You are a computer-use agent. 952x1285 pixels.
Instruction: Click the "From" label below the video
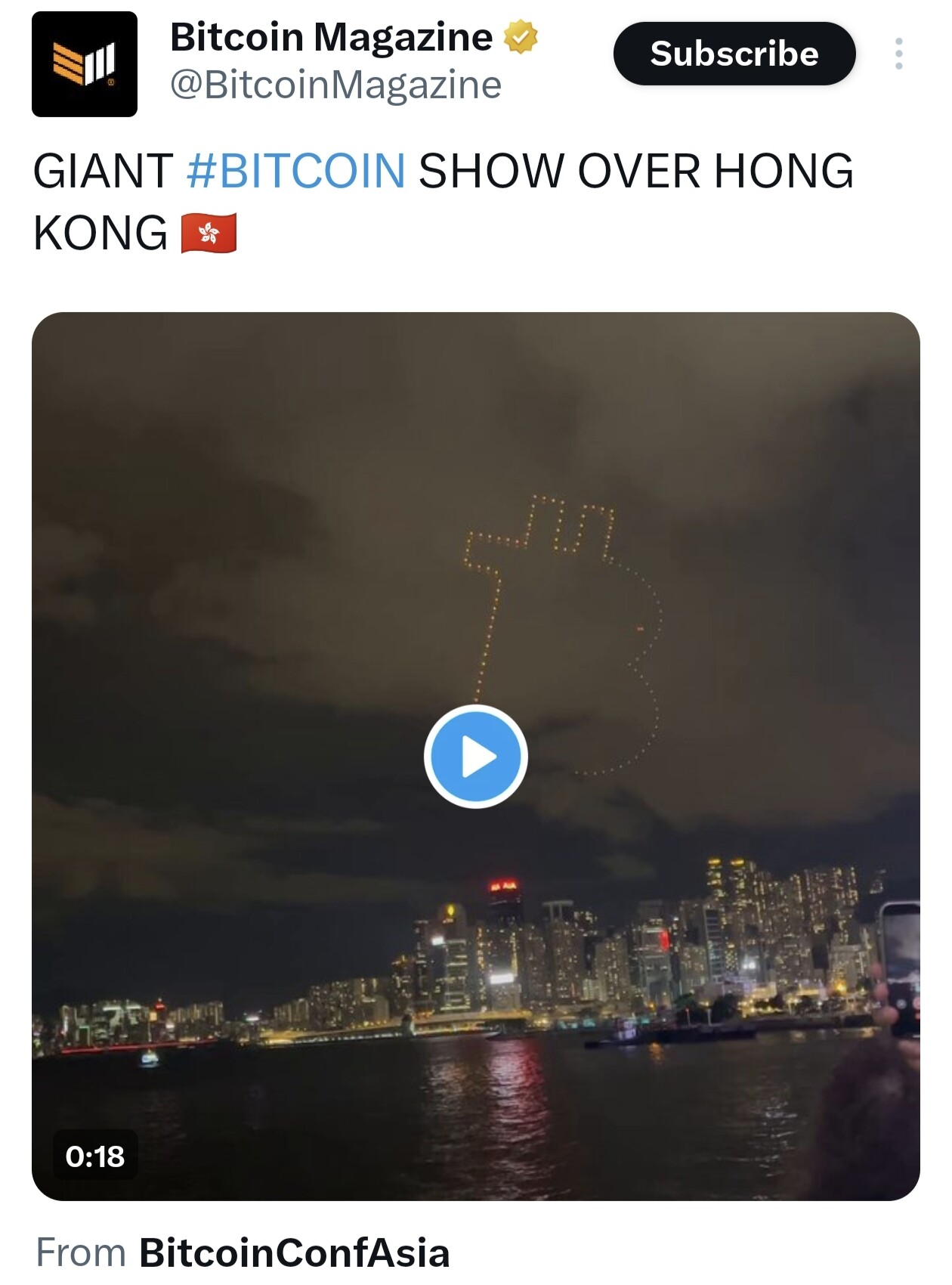pyautogui.click(x=81, y=1252)
